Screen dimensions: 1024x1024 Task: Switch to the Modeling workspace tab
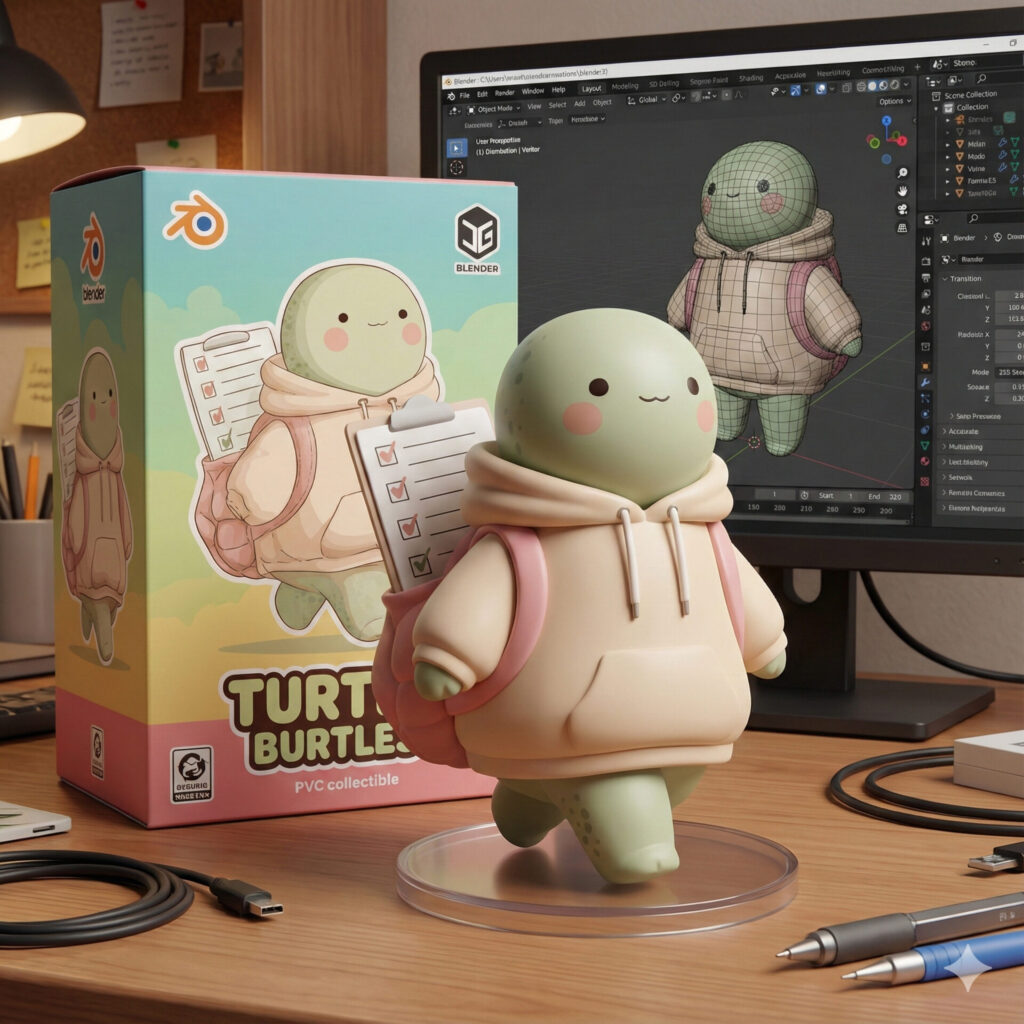click(624, 87)
